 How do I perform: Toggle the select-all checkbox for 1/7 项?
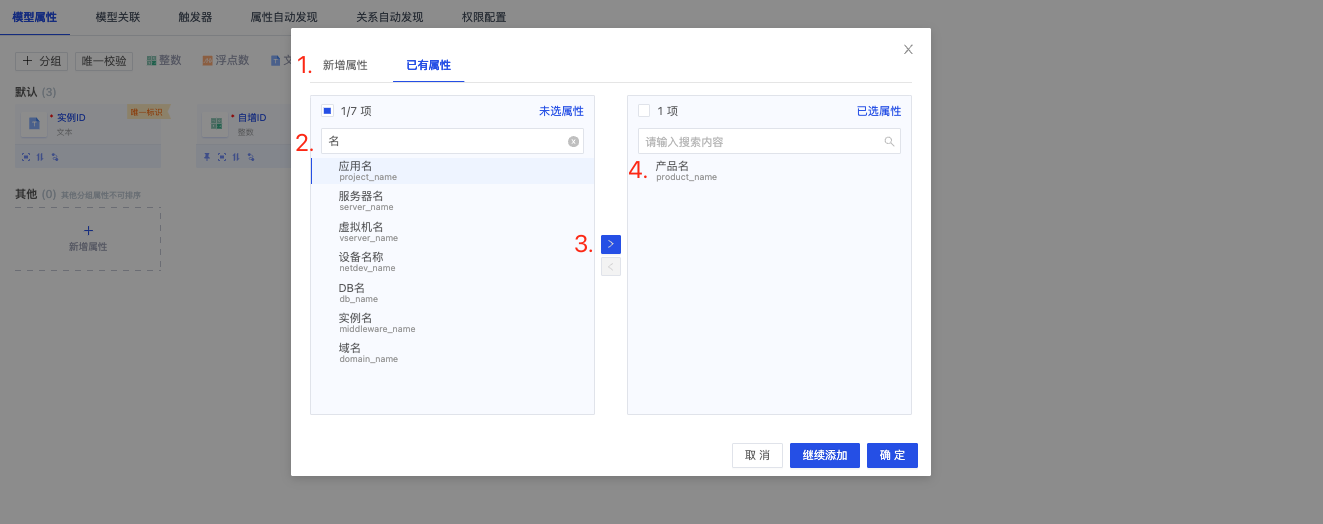pyautogui.click(x=327, y=111)
